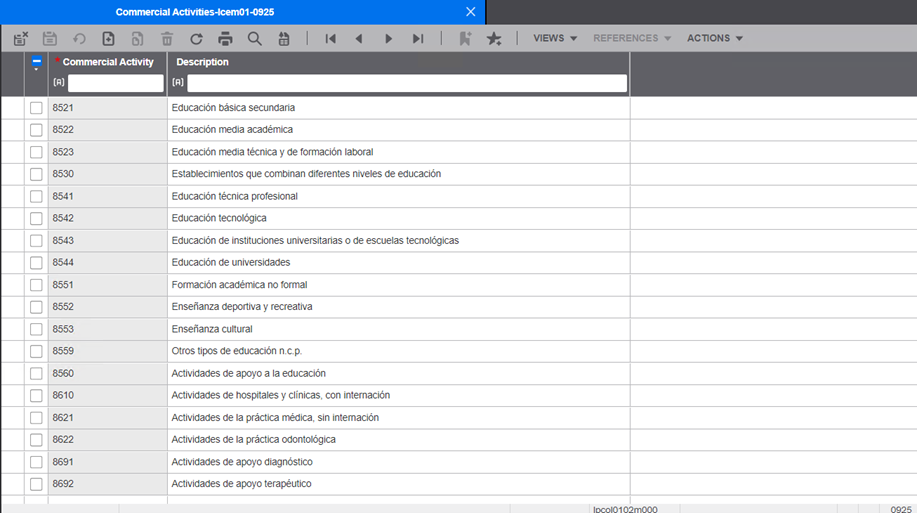
Task: Click the Refresh icon in toolbar
Action: click(196, 38)
